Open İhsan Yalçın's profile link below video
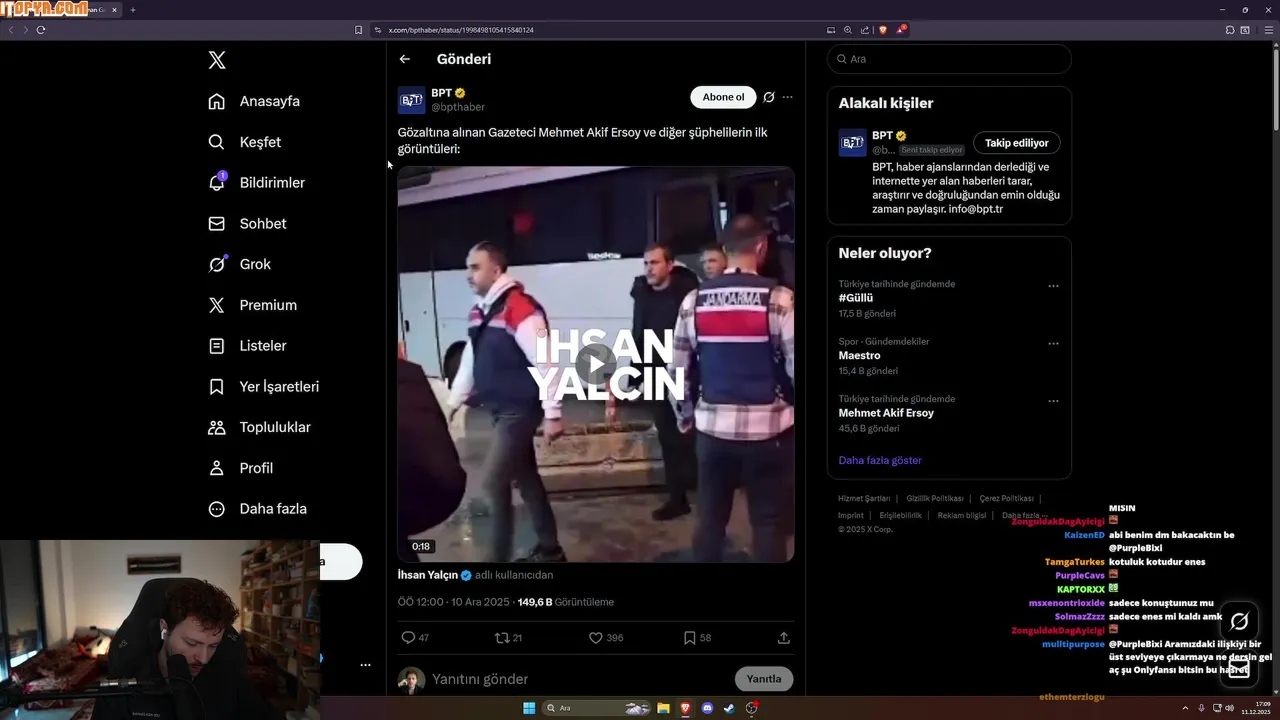 click(428, 575)
